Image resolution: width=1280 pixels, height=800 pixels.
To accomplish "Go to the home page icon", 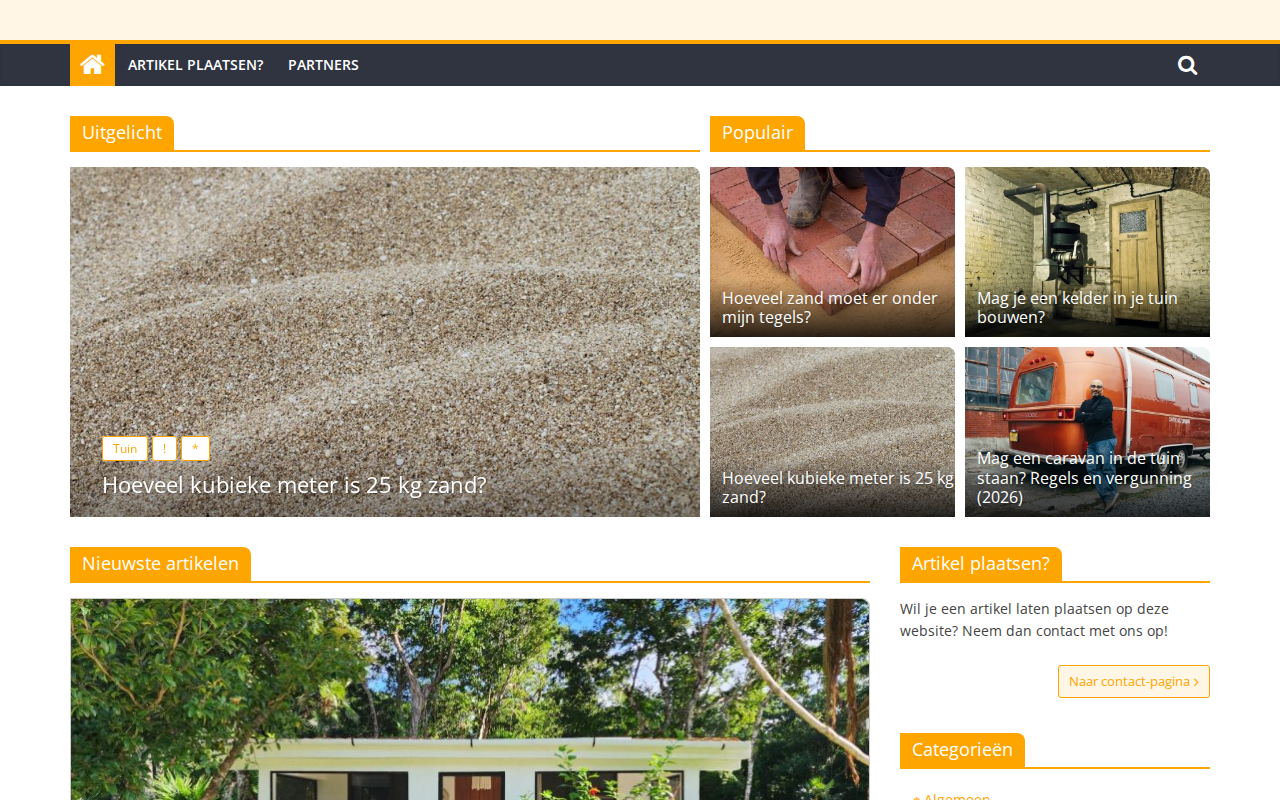I will click(92, 65).
